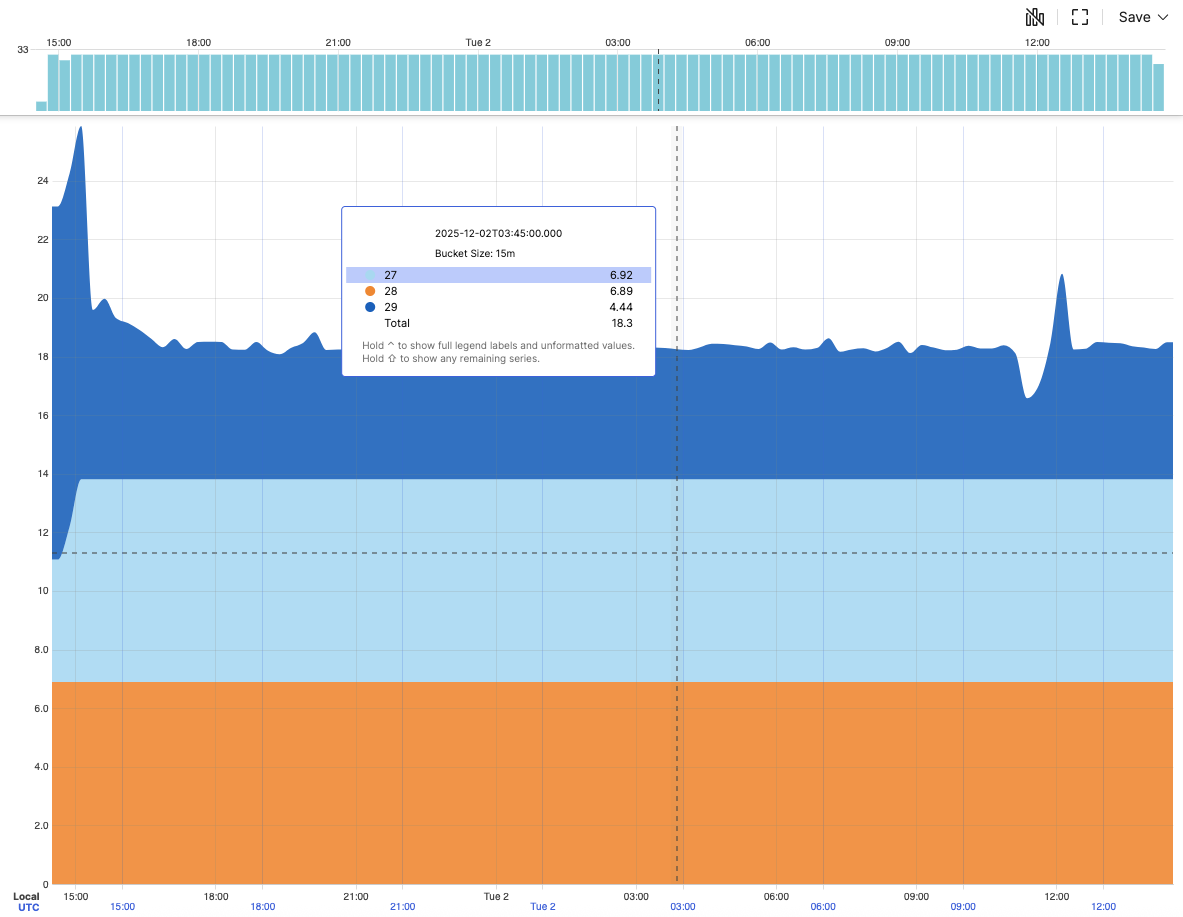1183x917 pixels.
Task: Click the hint about remaining series
Action: coord(450,358)
